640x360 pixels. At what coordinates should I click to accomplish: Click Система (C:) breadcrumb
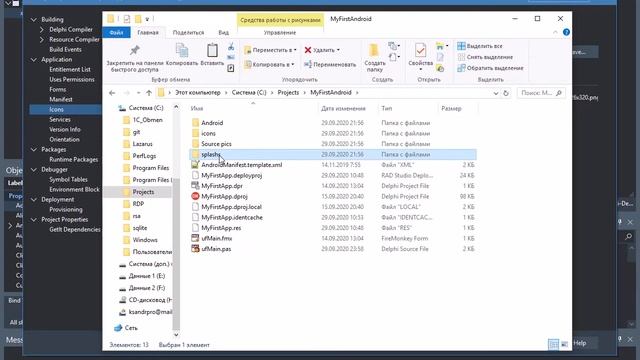[249, 93]
